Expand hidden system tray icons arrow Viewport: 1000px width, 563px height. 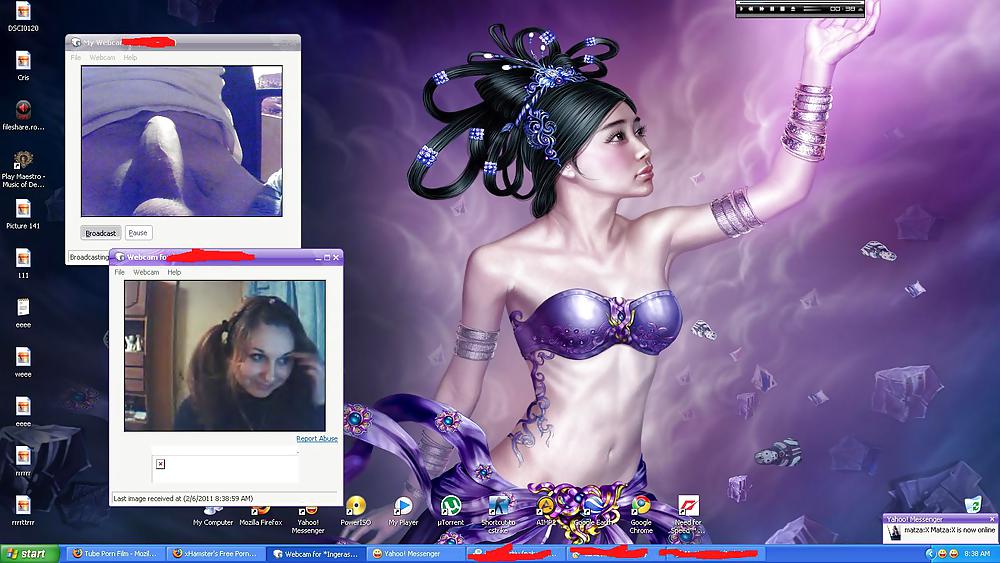tap(931, 554)
